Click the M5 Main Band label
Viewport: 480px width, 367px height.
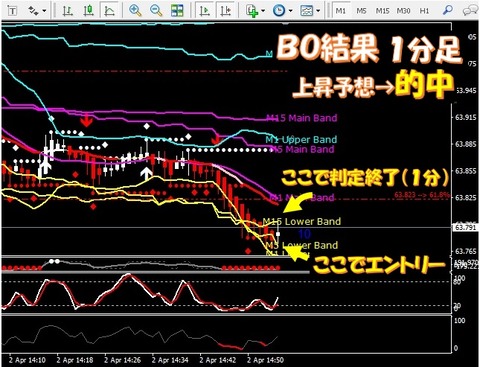pyautogui.click(x=303, y=149)
